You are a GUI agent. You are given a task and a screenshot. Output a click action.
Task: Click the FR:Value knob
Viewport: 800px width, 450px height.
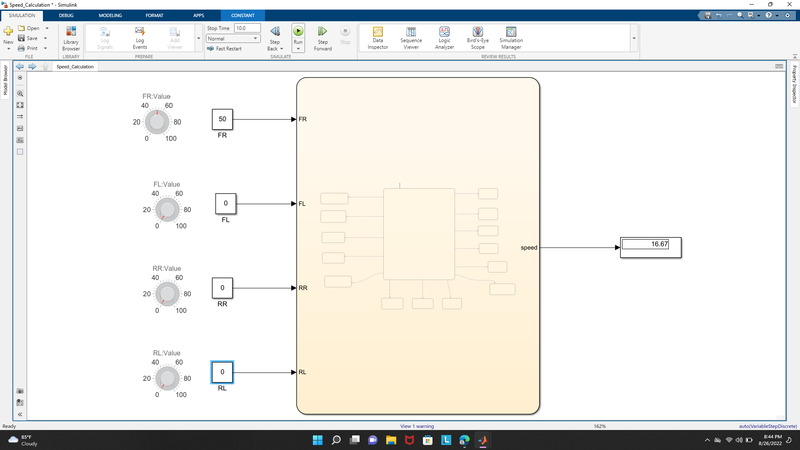tap(157, 122)
